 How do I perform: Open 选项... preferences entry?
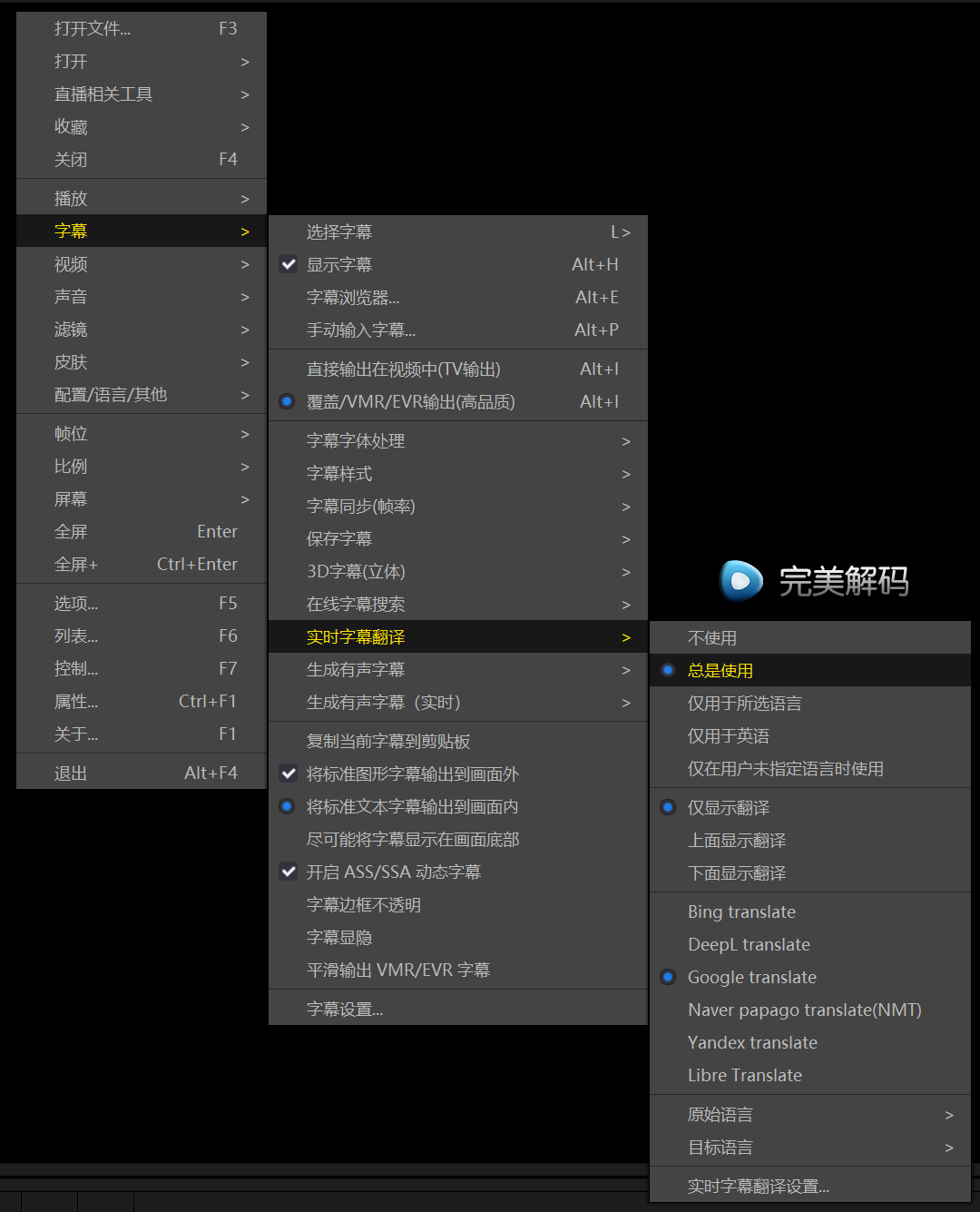(76, 604)
